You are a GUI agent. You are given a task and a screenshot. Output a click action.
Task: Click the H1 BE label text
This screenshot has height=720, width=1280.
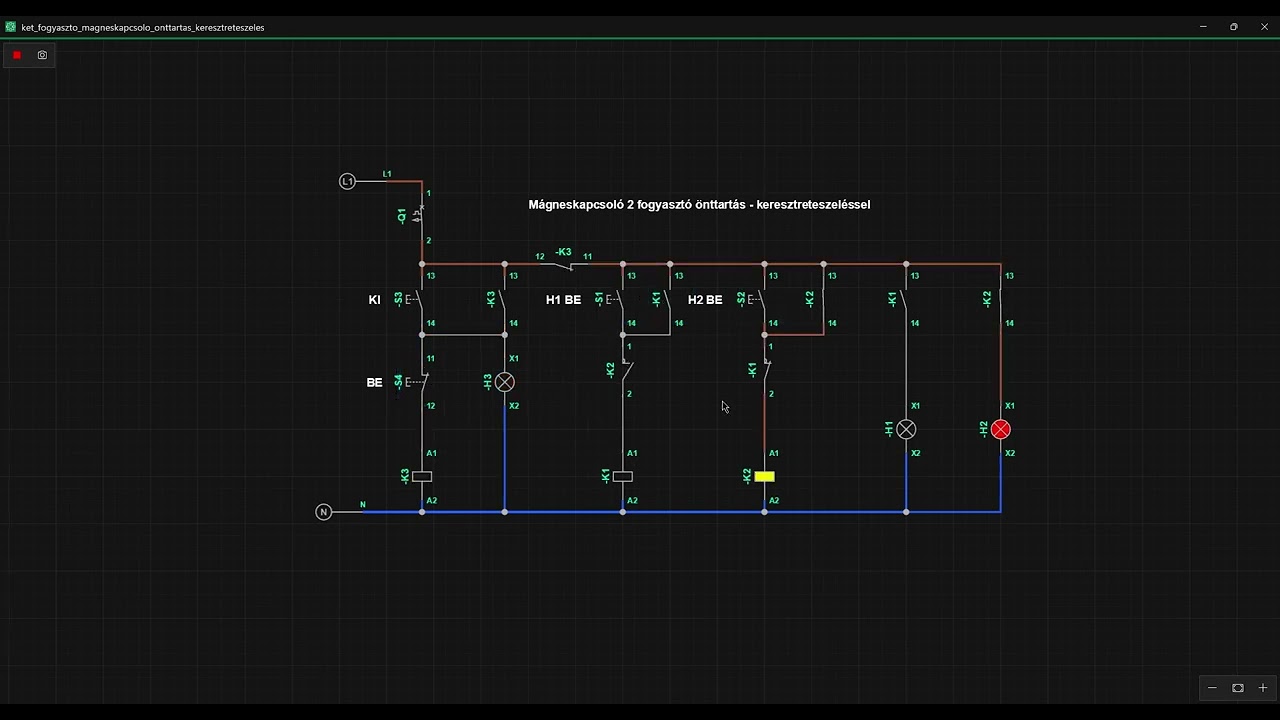pos(563,299)
